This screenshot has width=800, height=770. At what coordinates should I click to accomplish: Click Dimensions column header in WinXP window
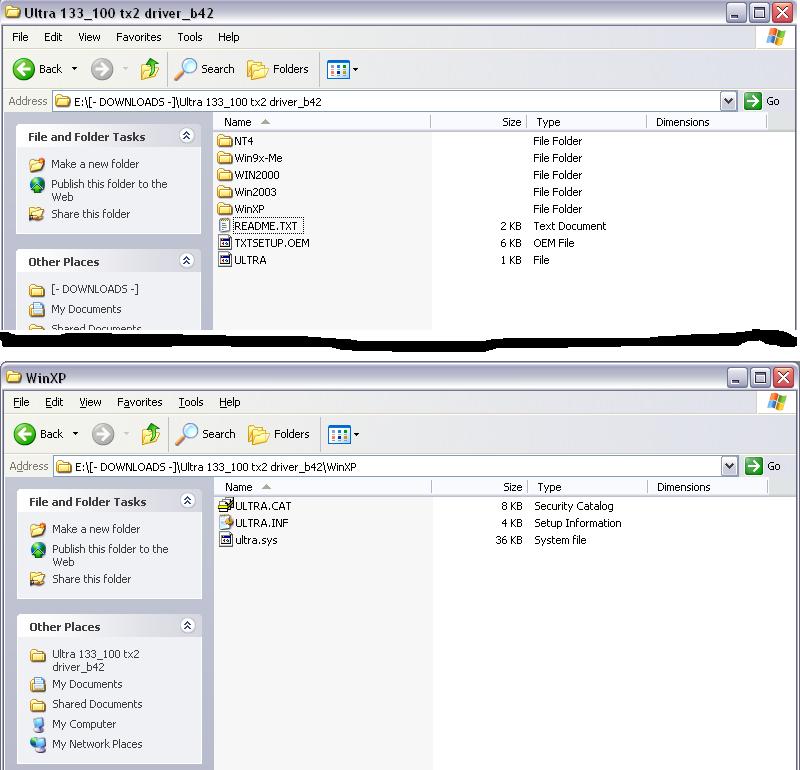click(x=707, y=487)
